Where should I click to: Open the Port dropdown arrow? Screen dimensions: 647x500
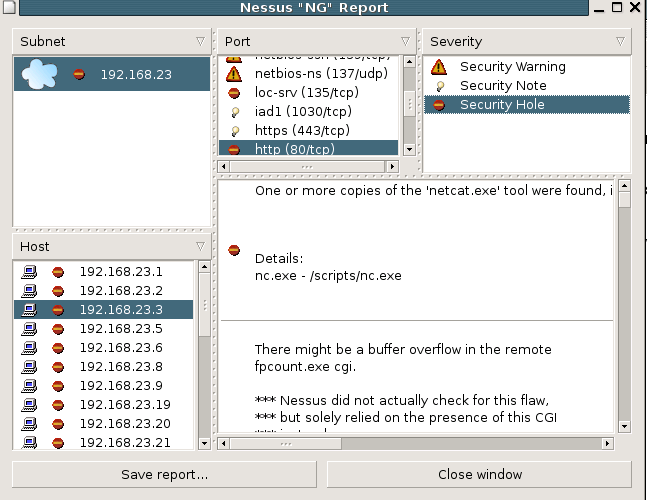(406, 41)
